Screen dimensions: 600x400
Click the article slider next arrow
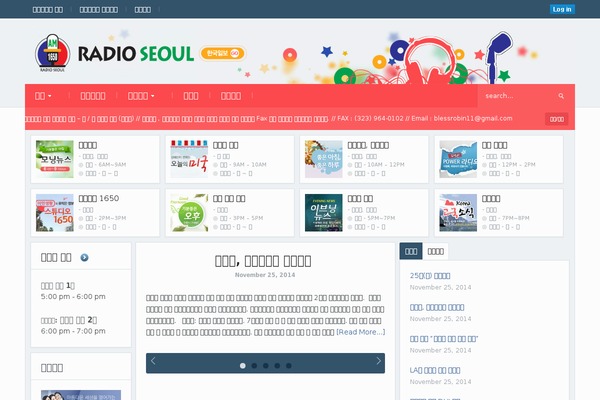pos(378,361)
